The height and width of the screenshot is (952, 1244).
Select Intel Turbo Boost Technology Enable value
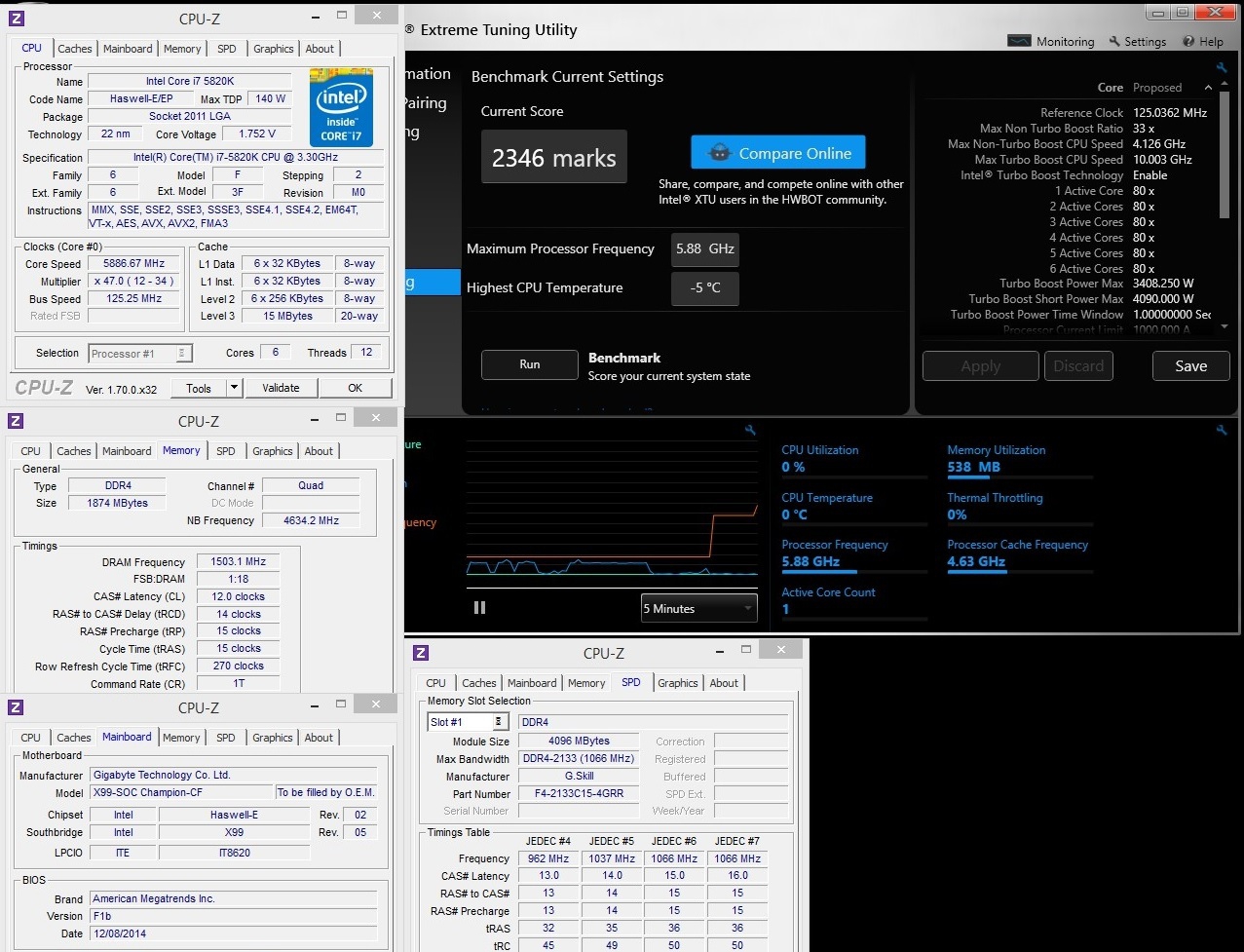[x=1150, y=175]
